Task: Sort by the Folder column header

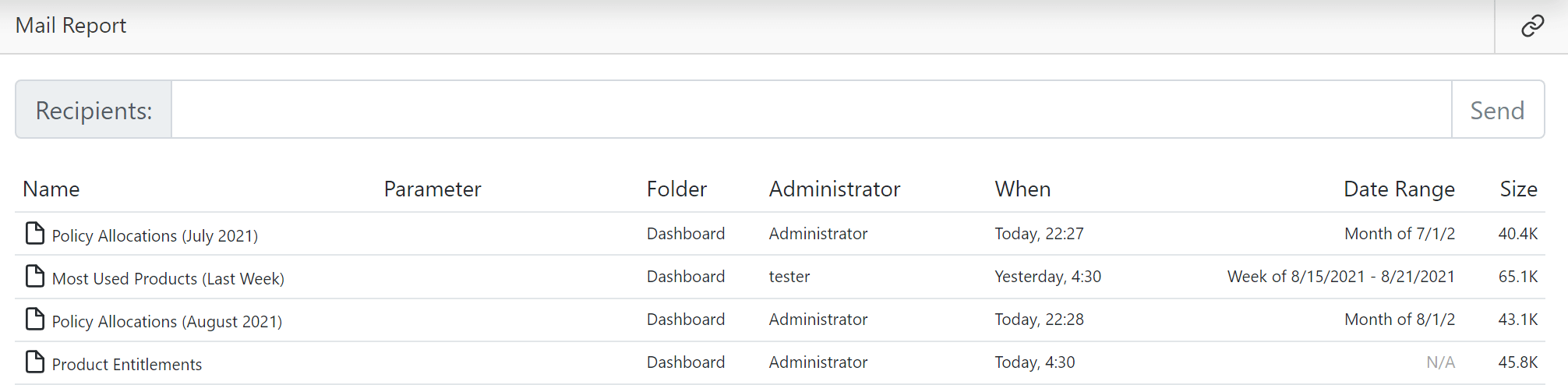Action: click(x=676, y=189)
